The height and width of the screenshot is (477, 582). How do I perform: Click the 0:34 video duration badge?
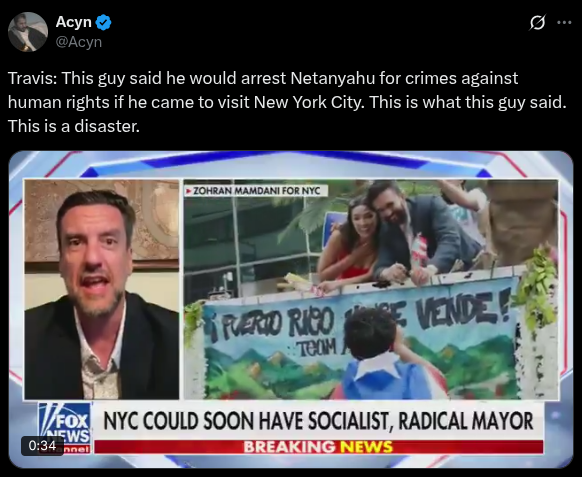tap(42, 445)
